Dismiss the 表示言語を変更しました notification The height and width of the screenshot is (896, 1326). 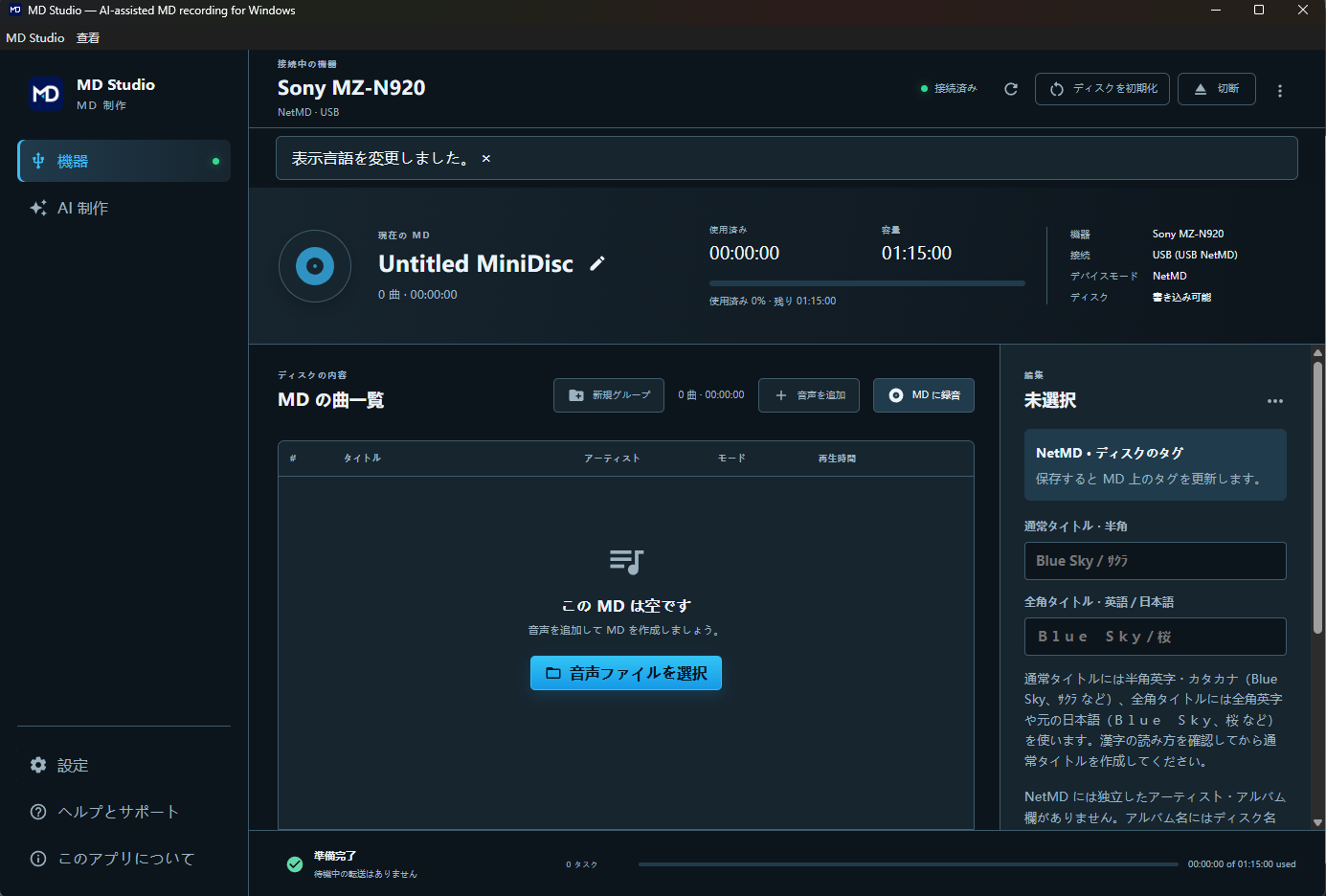tap(486, 159)
